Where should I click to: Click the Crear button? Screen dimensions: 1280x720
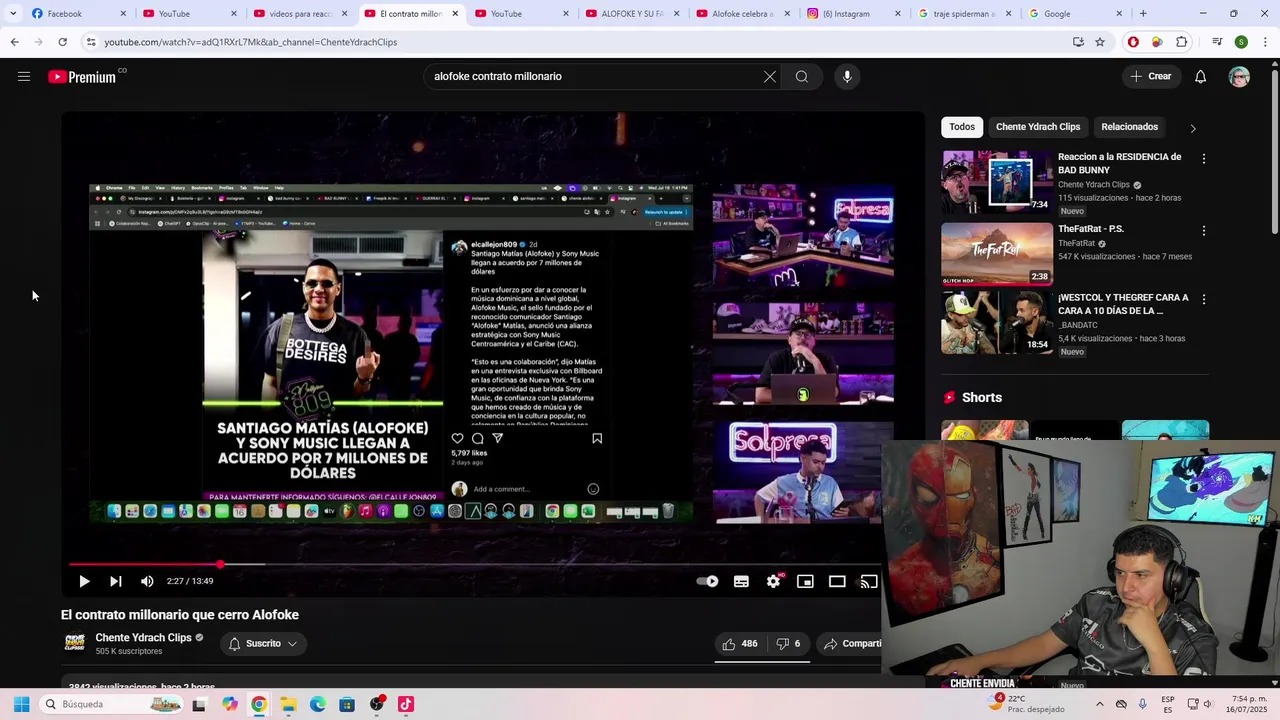(1150, 76)
